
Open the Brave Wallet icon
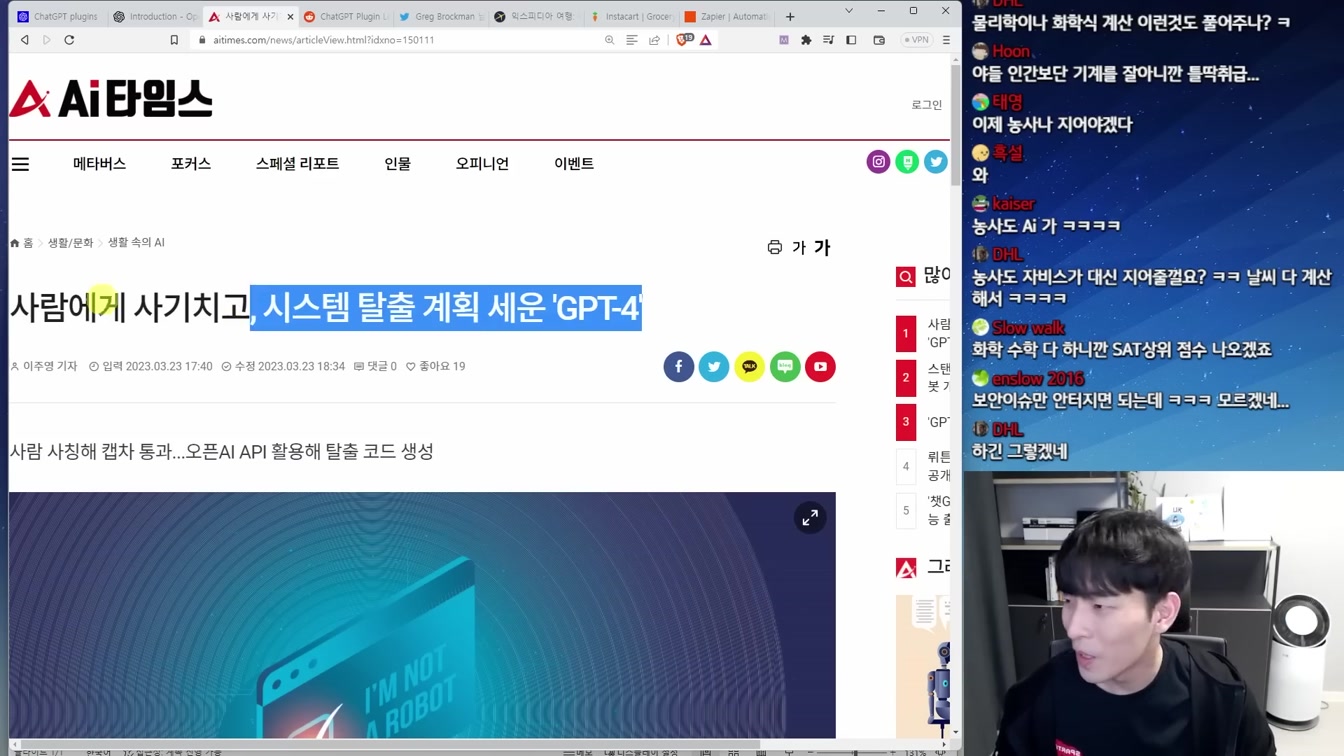pos(879,40)
